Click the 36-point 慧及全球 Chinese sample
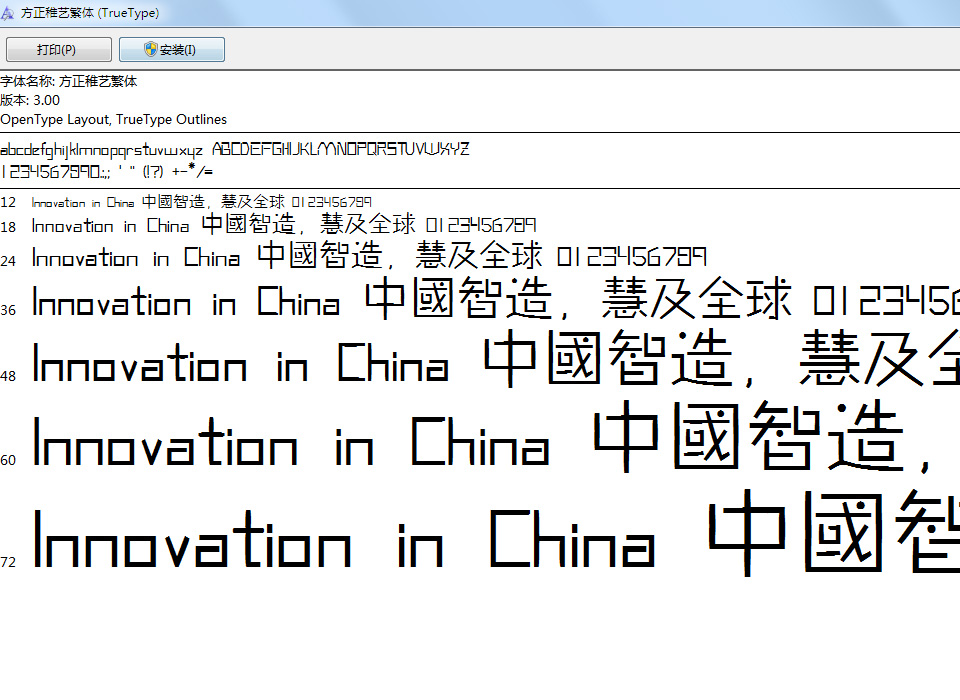Viewport: 960px width, 700px height. 697,298
